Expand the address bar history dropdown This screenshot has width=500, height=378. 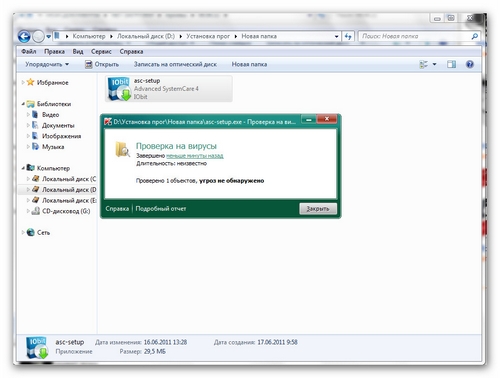coord(336,36)
